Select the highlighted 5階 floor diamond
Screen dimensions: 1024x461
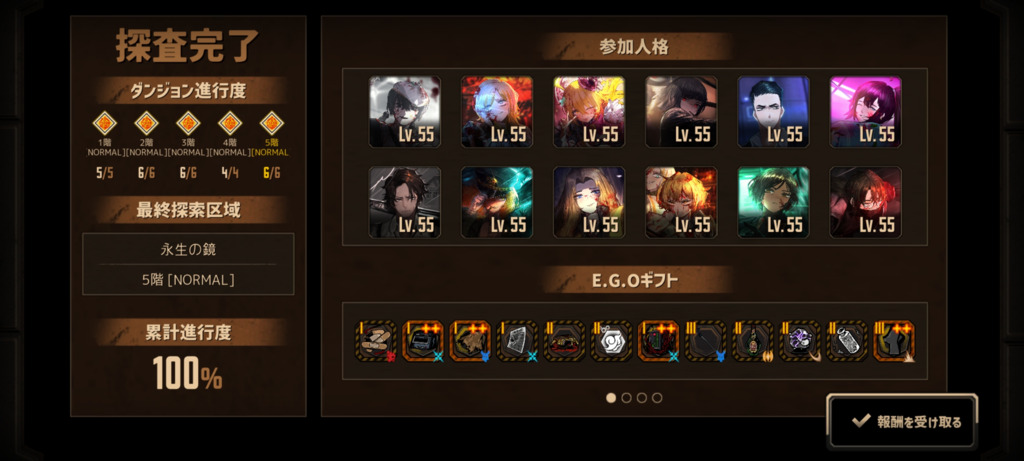pyautogui.click(x=272, y=123)
